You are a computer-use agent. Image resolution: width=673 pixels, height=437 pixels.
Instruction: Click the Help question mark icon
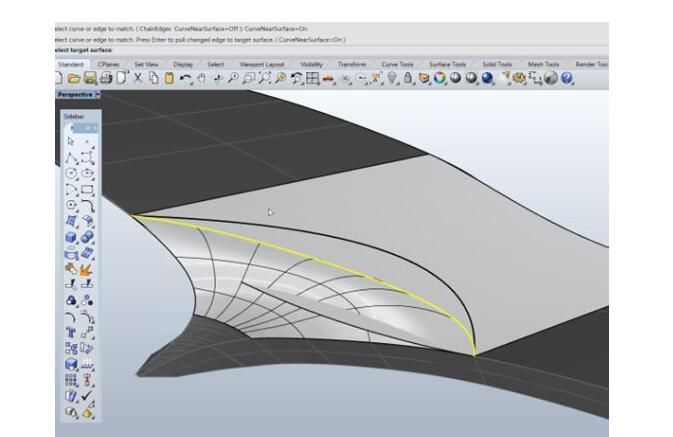point(567,78)
